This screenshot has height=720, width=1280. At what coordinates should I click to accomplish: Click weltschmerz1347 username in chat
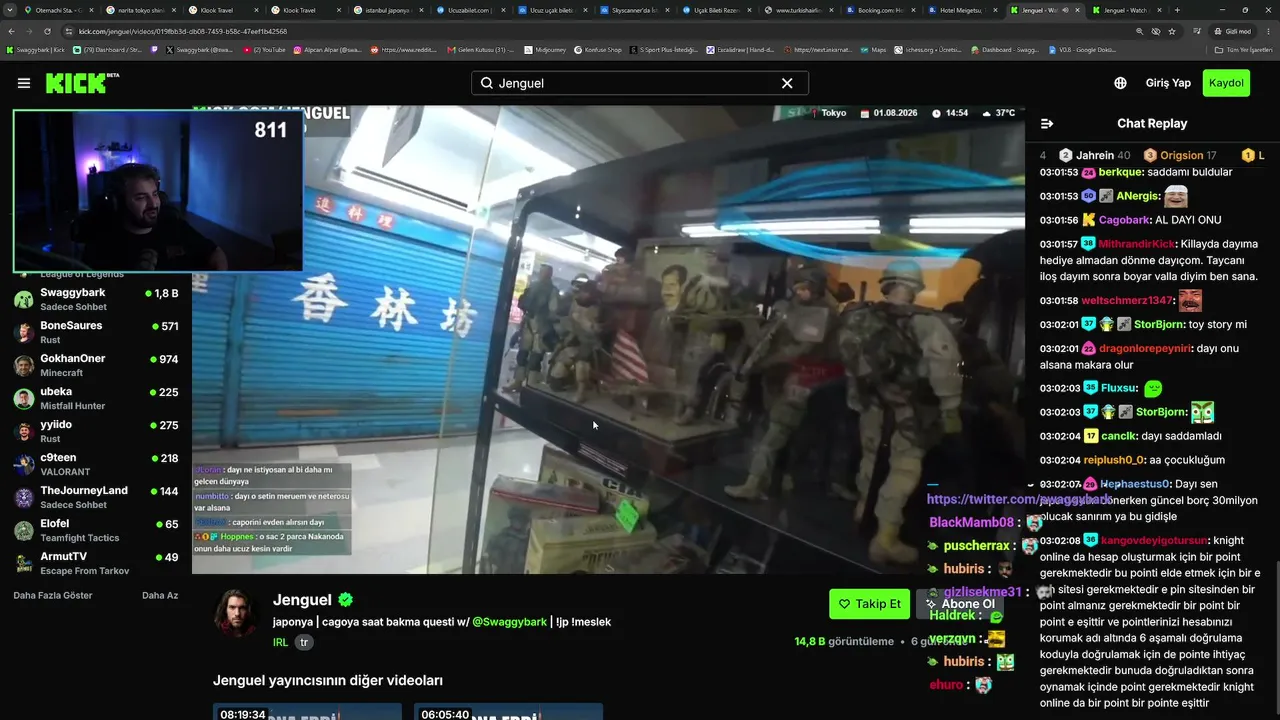[1126, 300]
